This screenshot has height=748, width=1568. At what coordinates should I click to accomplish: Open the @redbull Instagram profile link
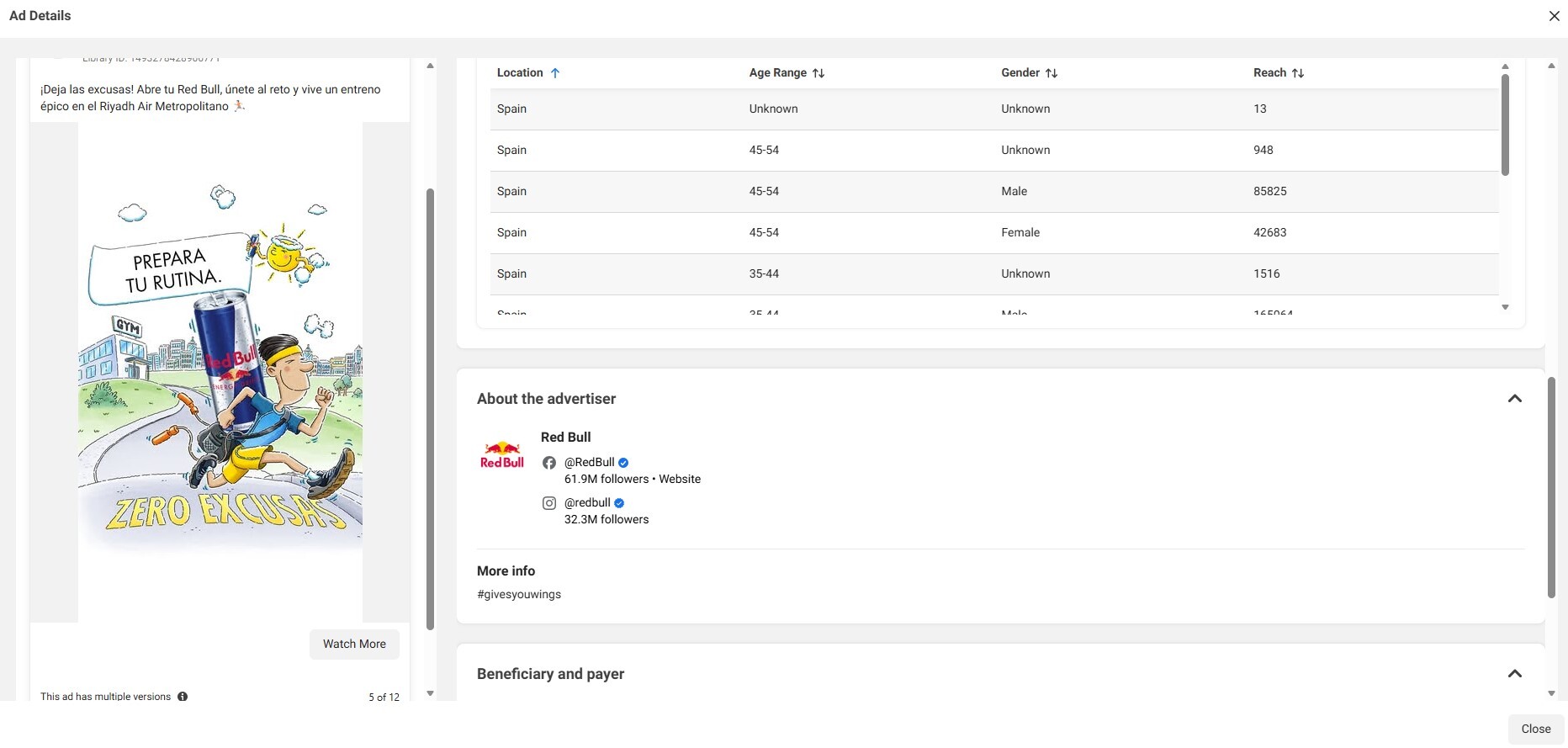coord(587,503)
